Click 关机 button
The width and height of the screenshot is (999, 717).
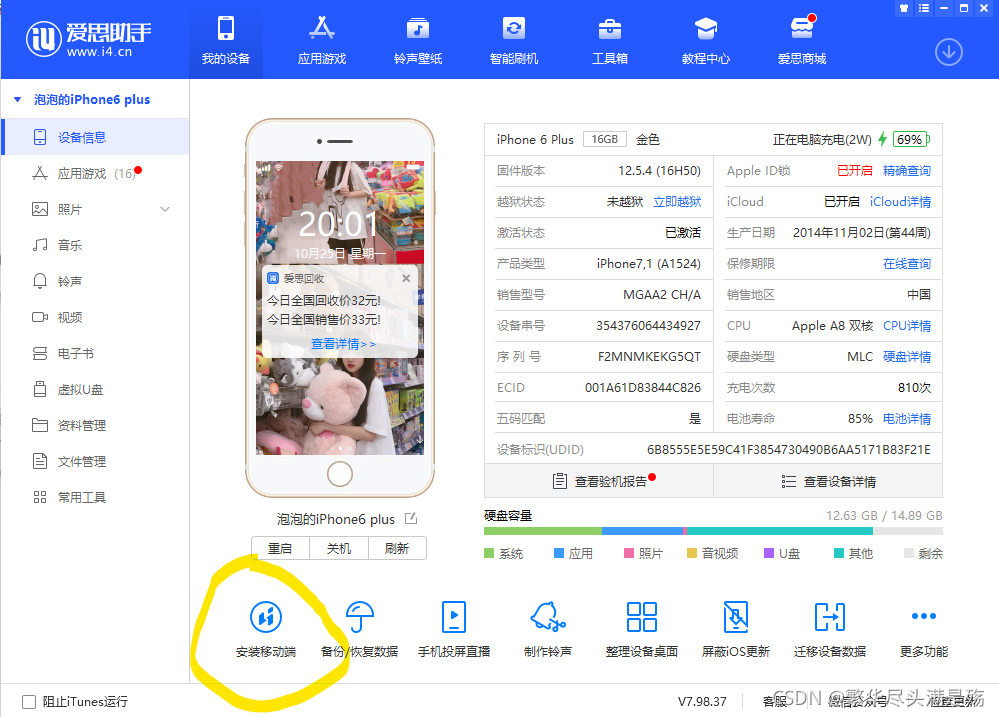[339, 549]
